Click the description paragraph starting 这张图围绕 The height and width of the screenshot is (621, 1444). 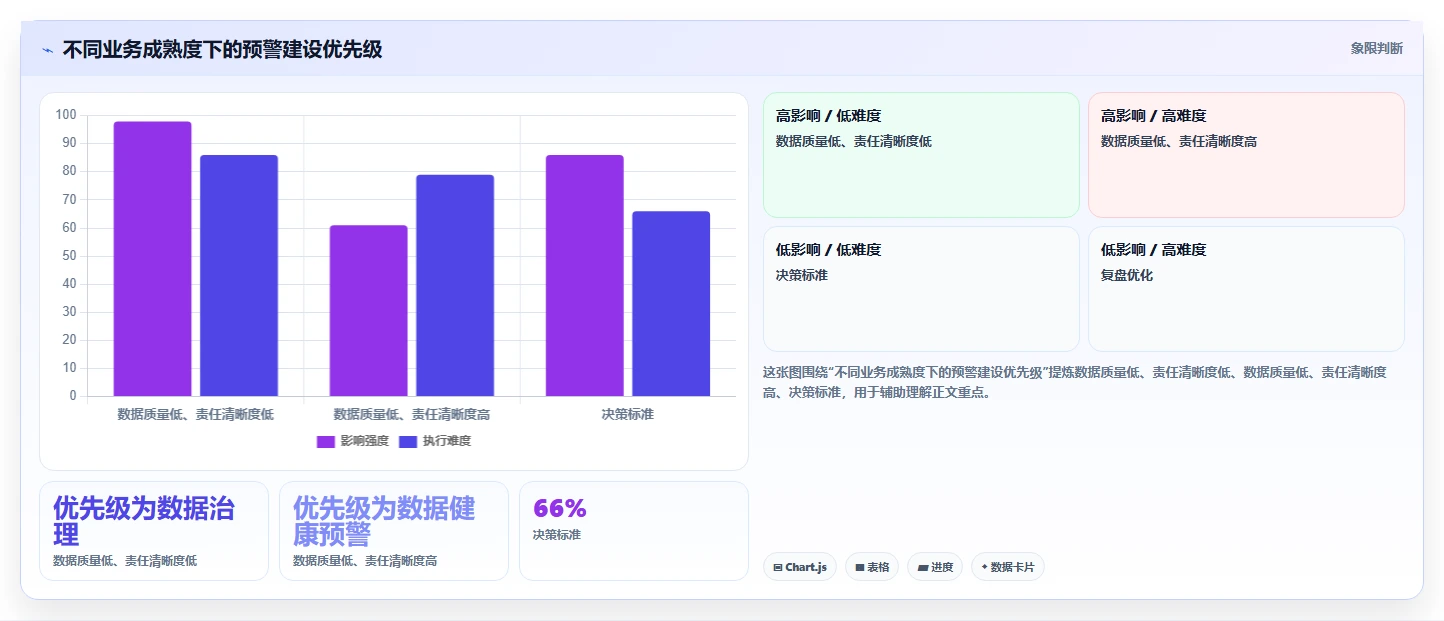click(1076, 382)
